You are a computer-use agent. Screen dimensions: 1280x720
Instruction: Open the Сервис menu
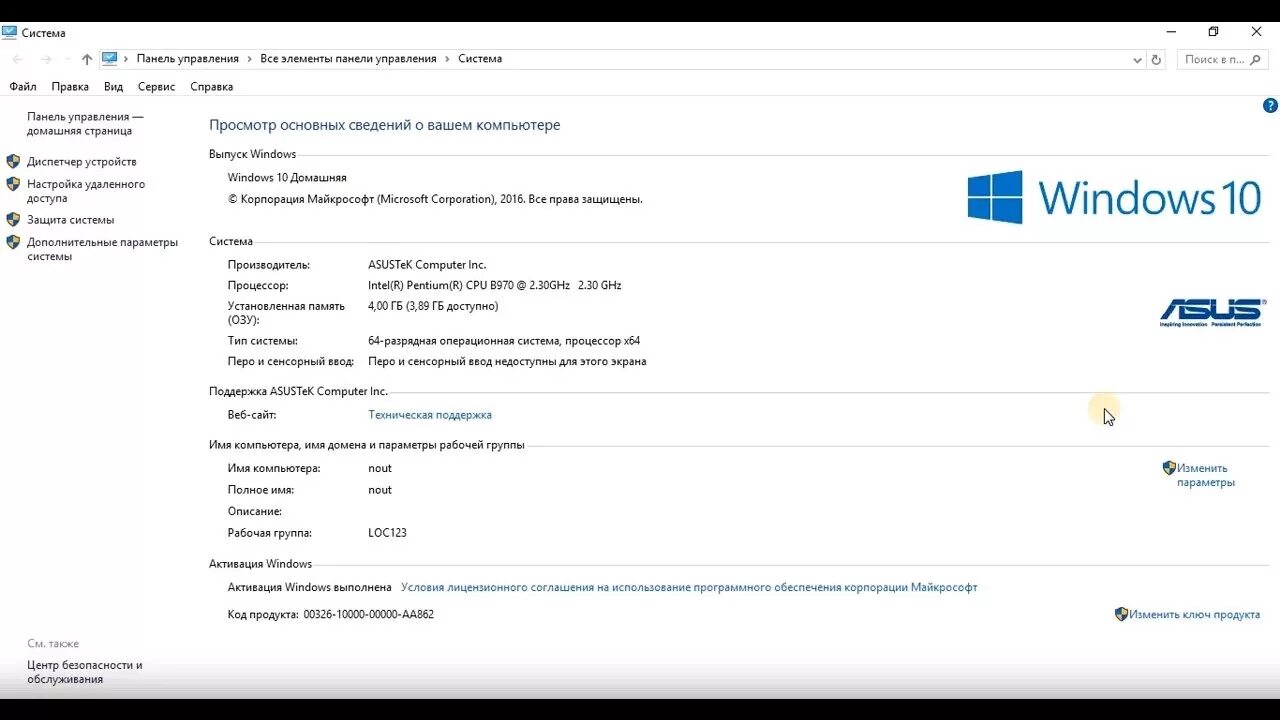(x=156, y=87)
